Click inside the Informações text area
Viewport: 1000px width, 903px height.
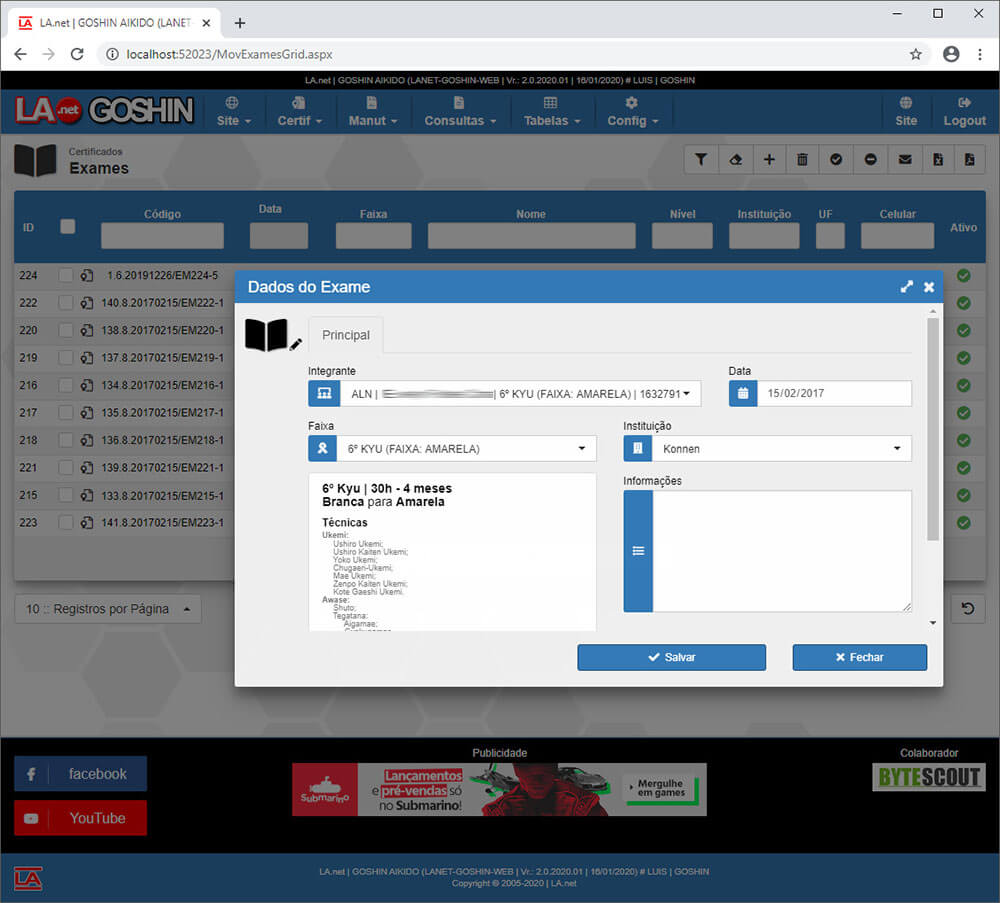[781, 550]
